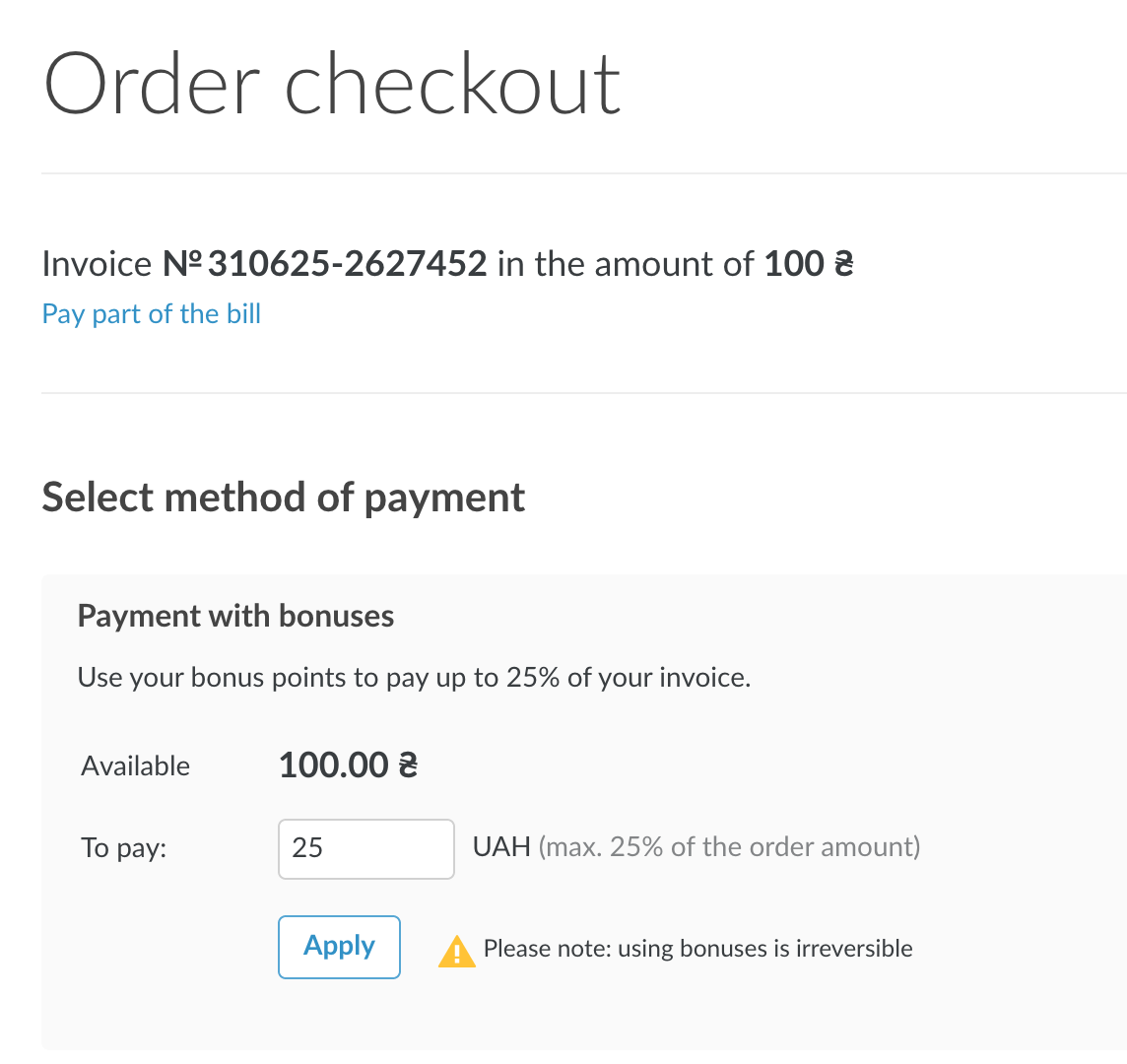Click the "Order checkout" page heading
This screenshot has height=1064, width=1127.
pos(333,85)
